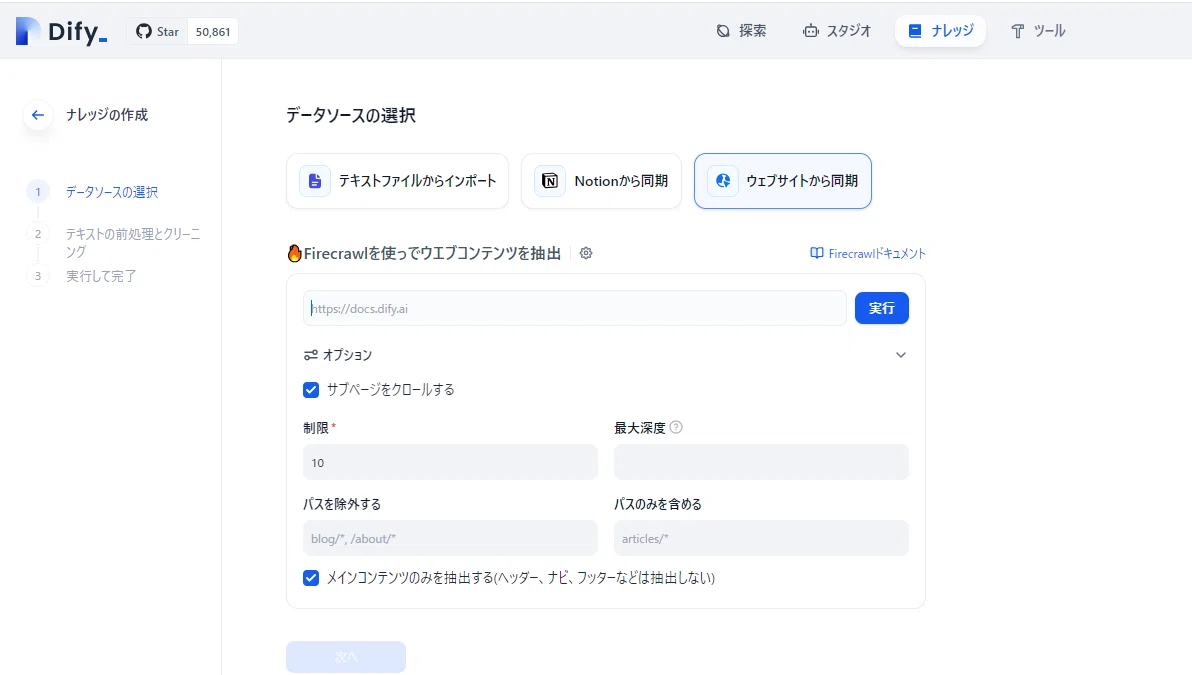Click the ナレッジの作成 heading

(x=107, y=115)
